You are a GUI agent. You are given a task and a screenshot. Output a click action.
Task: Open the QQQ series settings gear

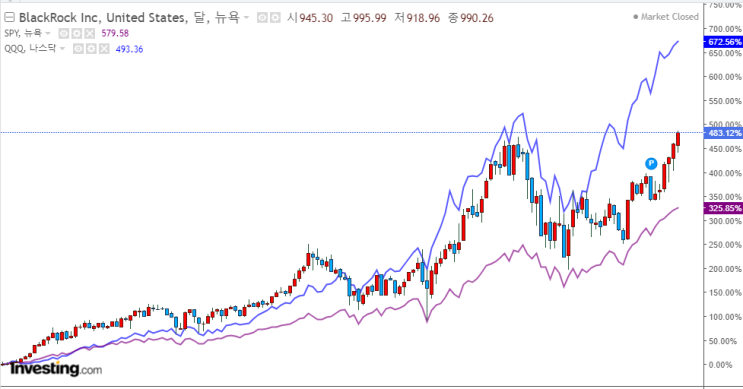click(91, 49)
